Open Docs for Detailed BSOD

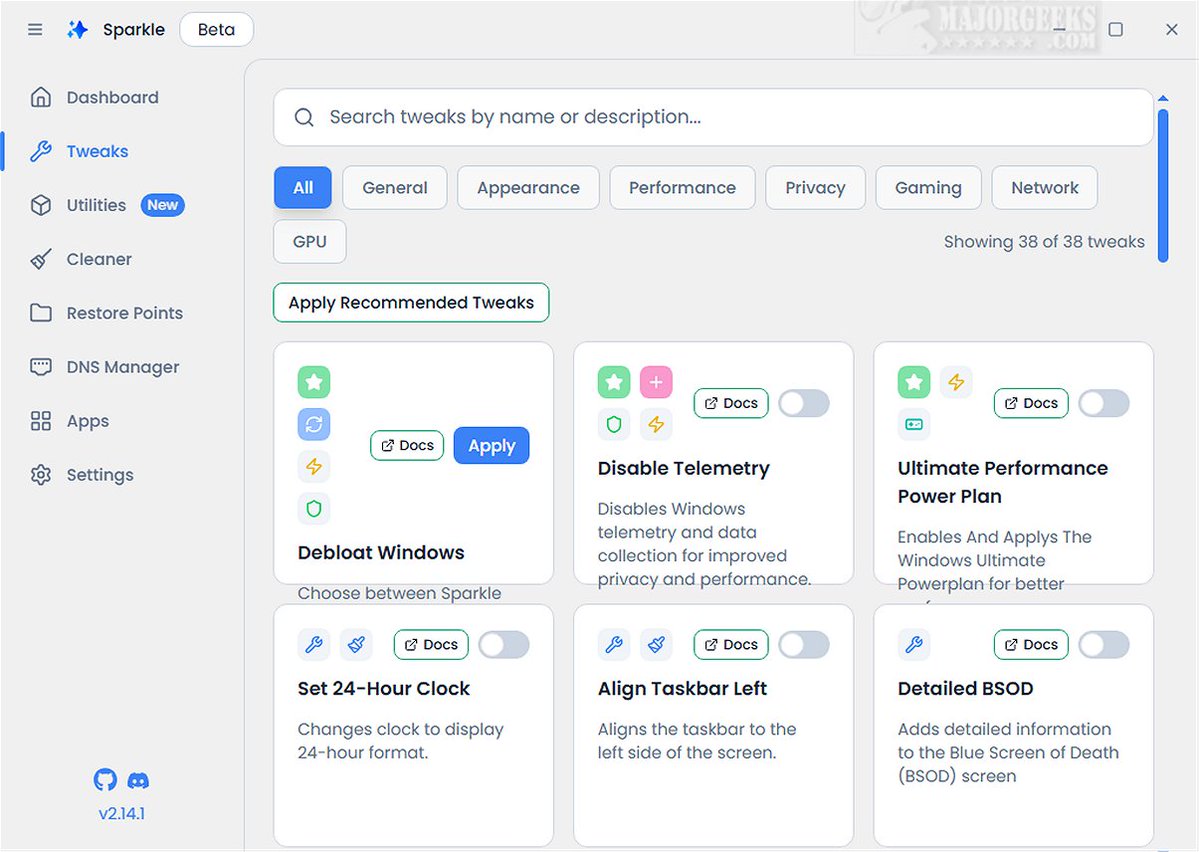click(x=1032, y=645)
